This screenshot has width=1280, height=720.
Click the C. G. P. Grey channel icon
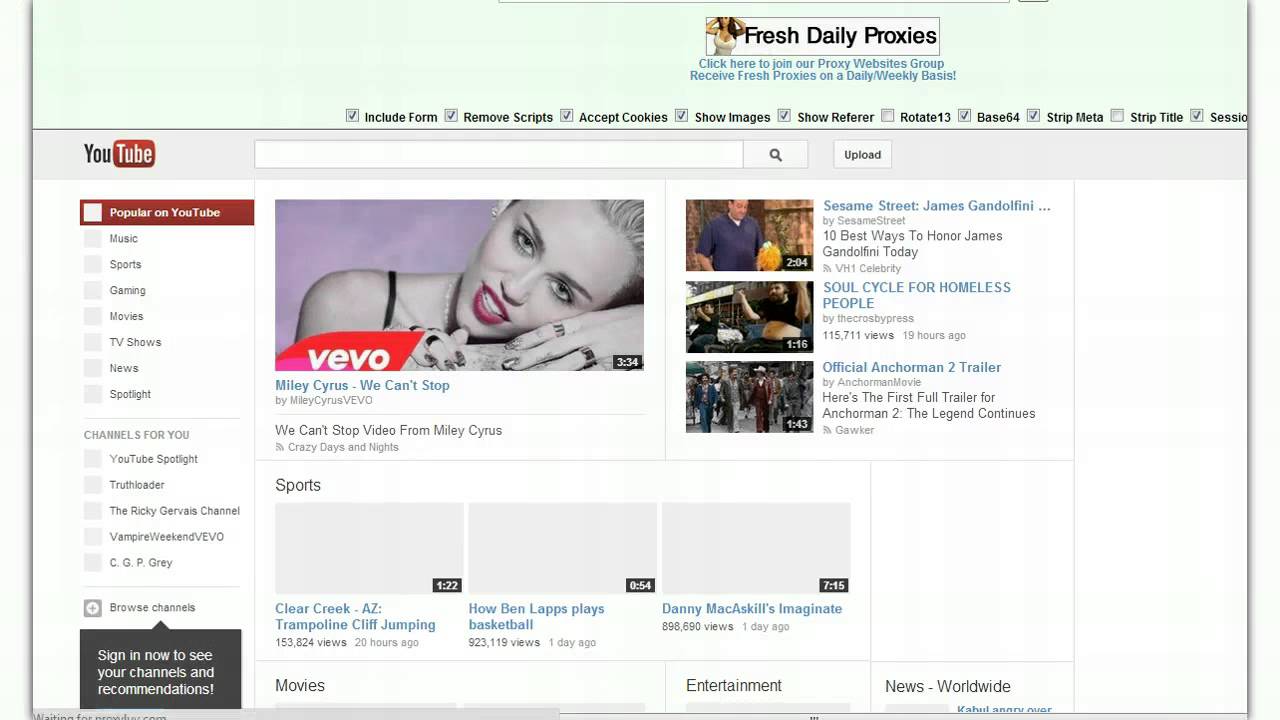[93, 563]
